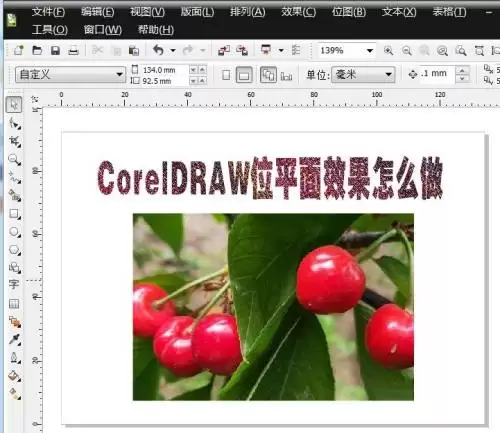Open the 文本(X) menu

399,12
